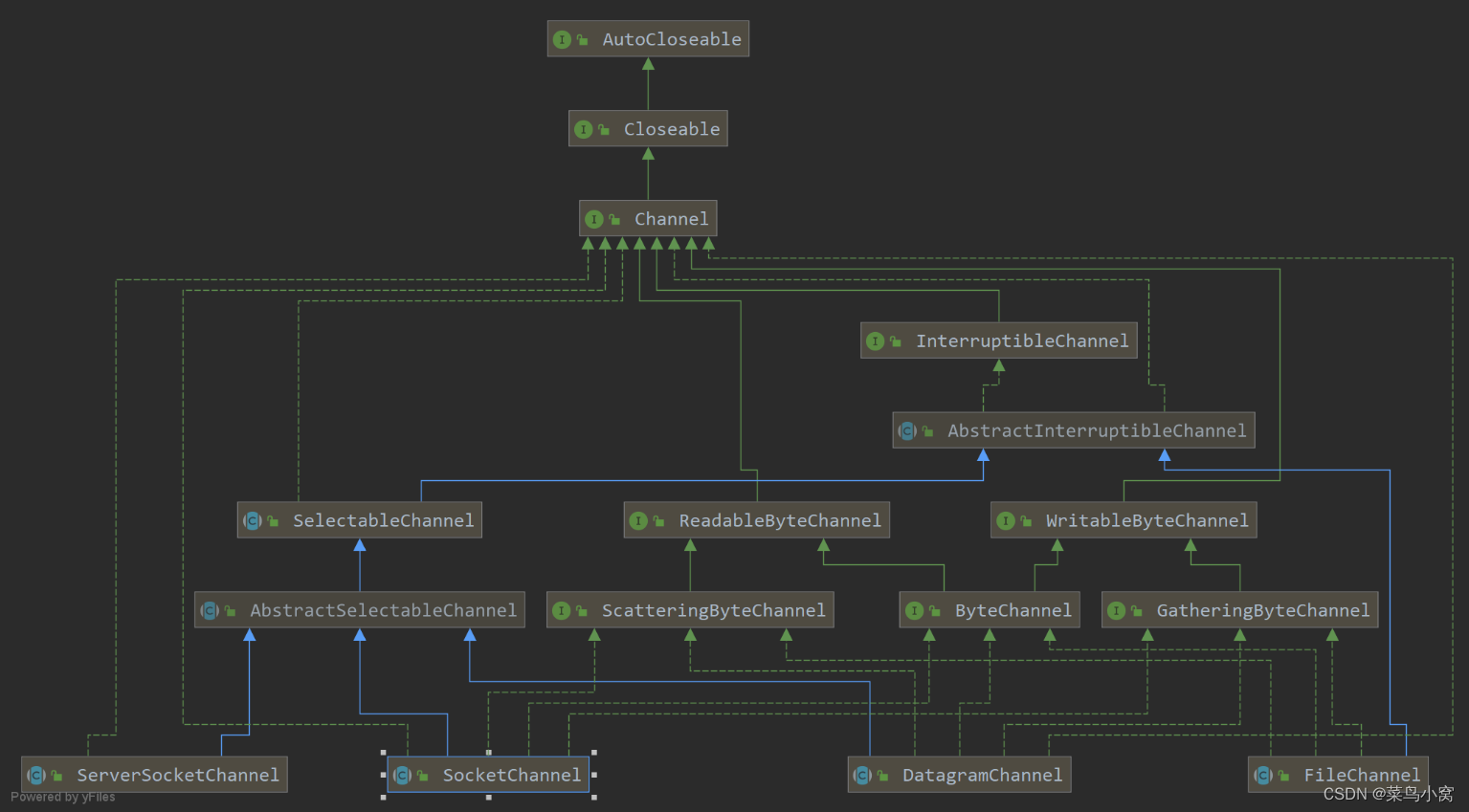Click the interface icon on ScatteringByteChannel

coord(561,610)
